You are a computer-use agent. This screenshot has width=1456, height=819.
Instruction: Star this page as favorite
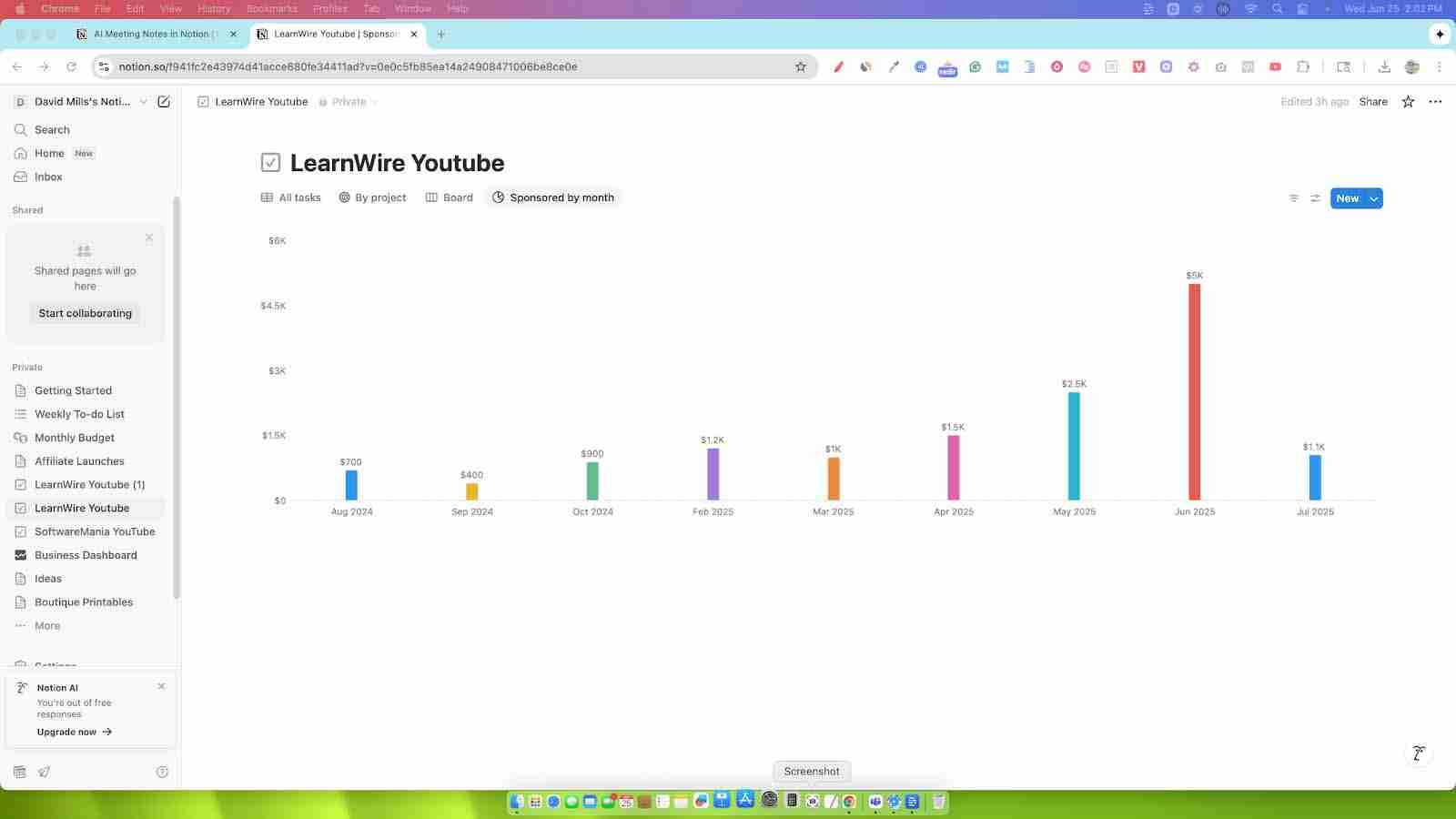1408,102
